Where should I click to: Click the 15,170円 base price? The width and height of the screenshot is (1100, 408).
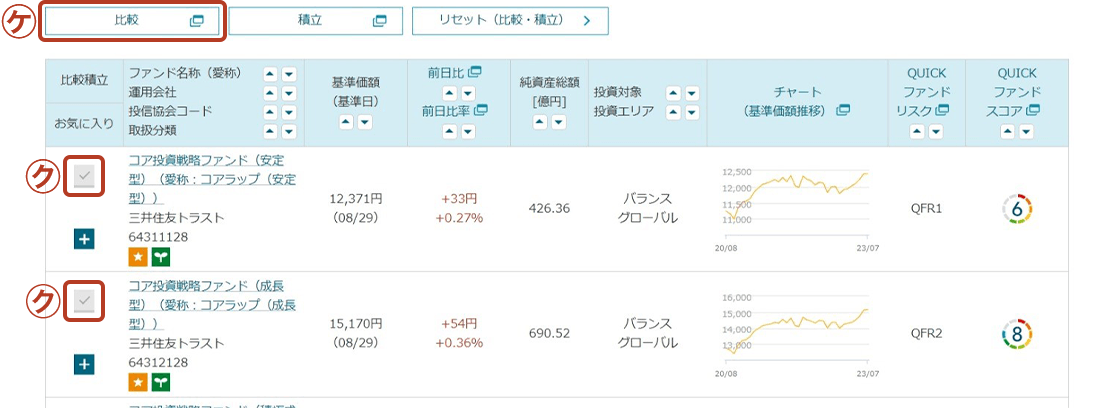[356, 325]
